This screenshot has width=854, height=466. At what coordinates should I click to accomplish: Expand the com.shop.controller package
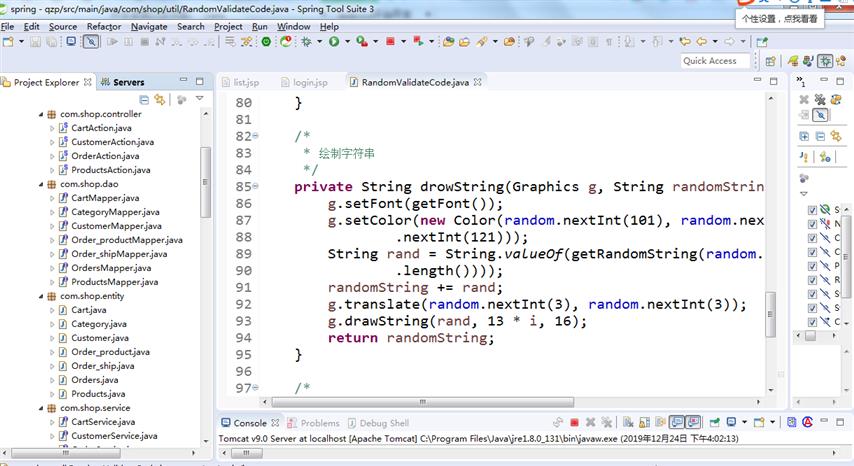[40, 114]
